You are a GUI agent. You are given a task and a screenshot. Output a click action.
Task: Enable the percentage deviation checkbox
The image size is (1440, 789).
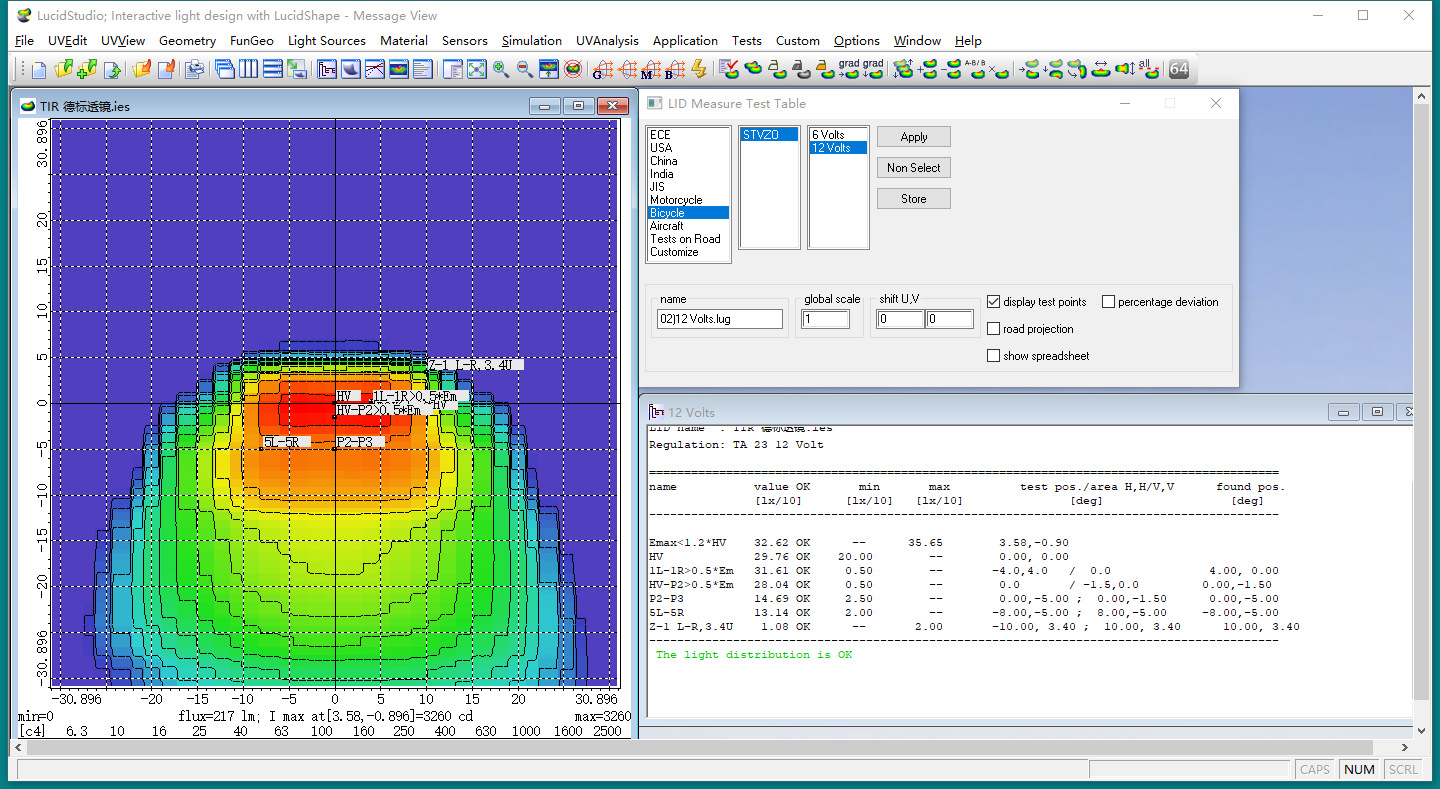(1108, 302)
